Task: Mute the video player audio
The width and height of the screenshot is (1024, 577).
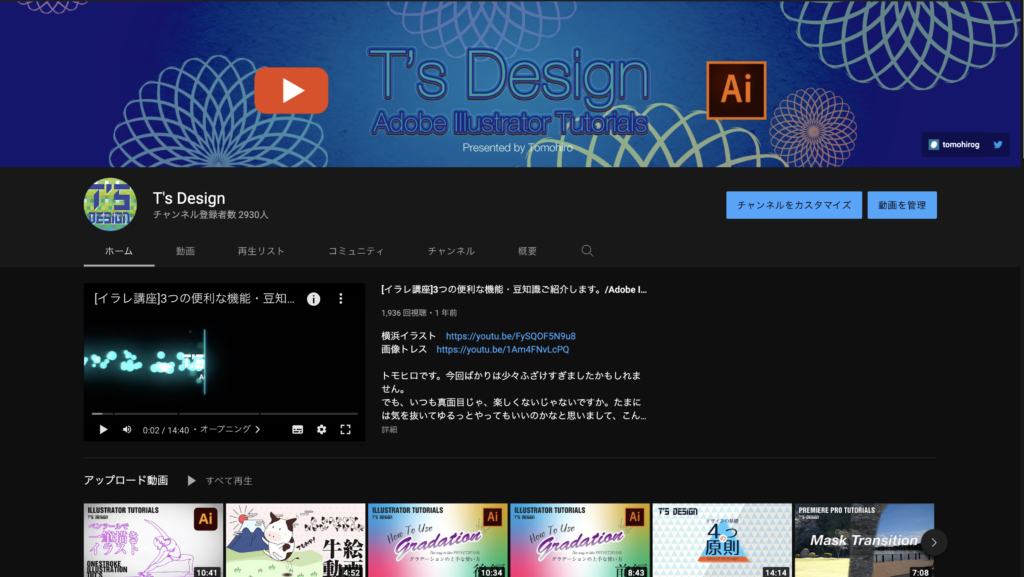Action: tap(126, 428)
